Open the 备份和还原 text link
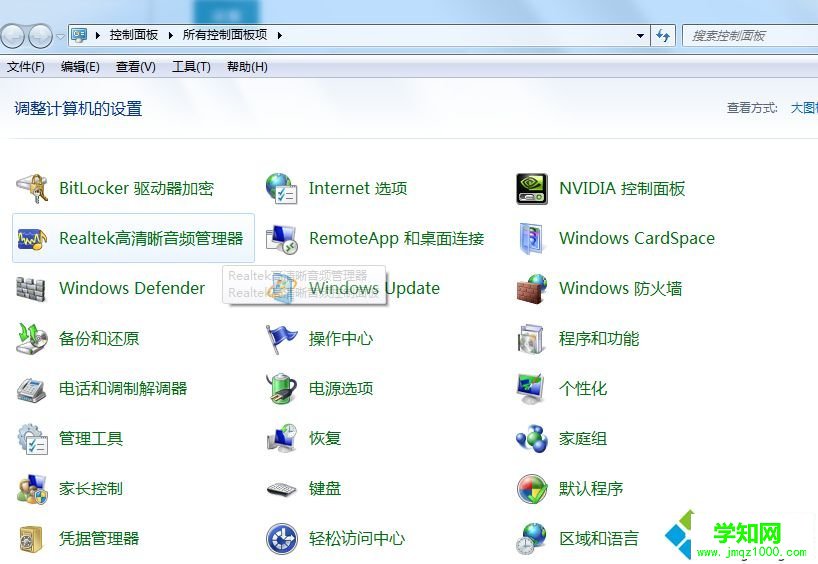This screenshot has width=818, height=564. [99, 339]
